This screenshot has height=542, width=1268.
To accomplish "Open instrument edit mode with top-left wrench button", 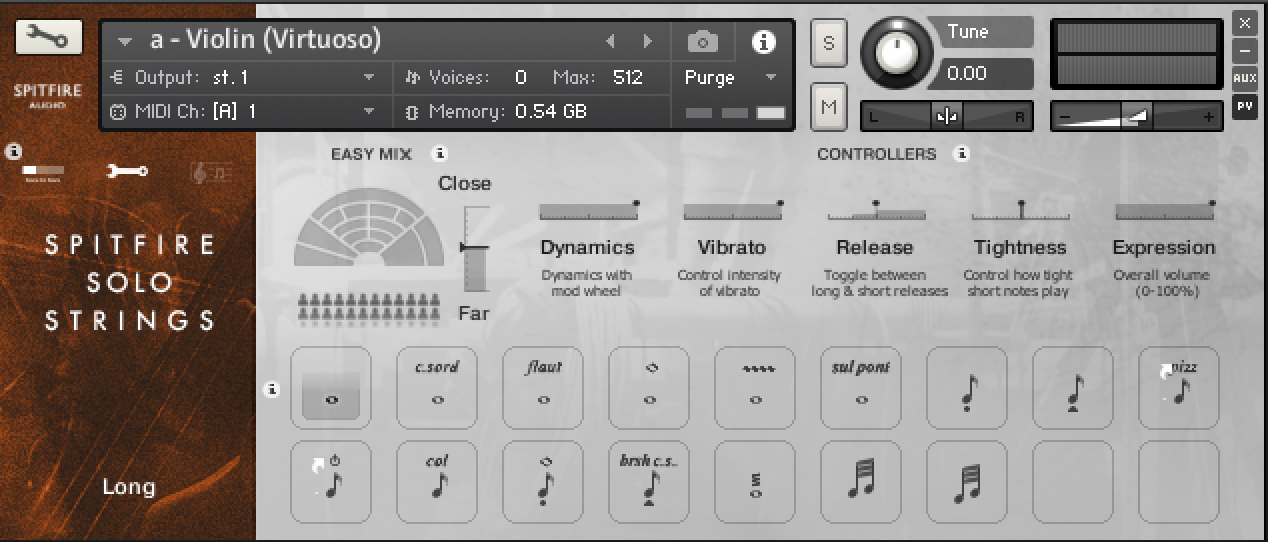I will (x=49, y=38).
